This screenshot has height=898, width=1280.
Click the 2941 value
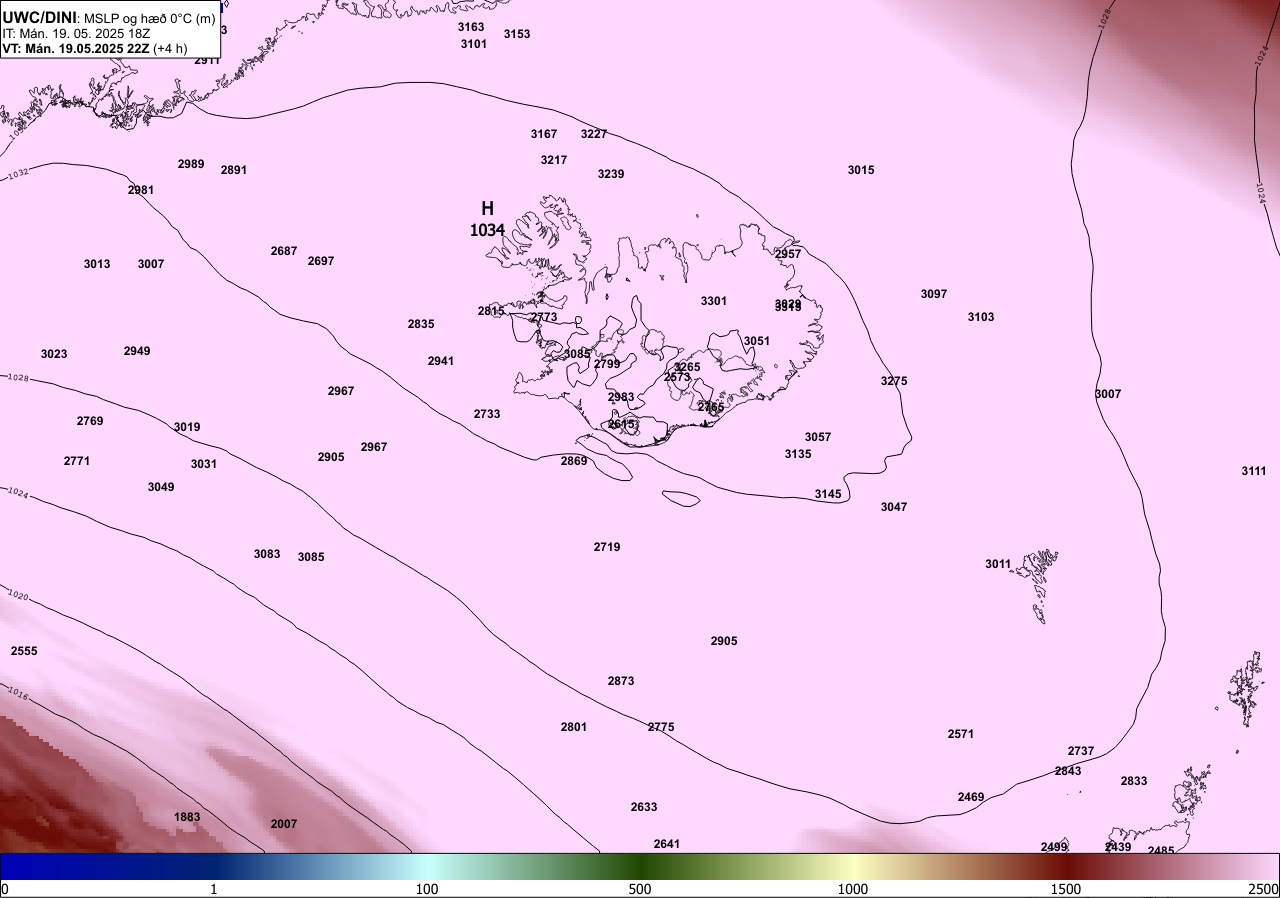click(441, 361)
